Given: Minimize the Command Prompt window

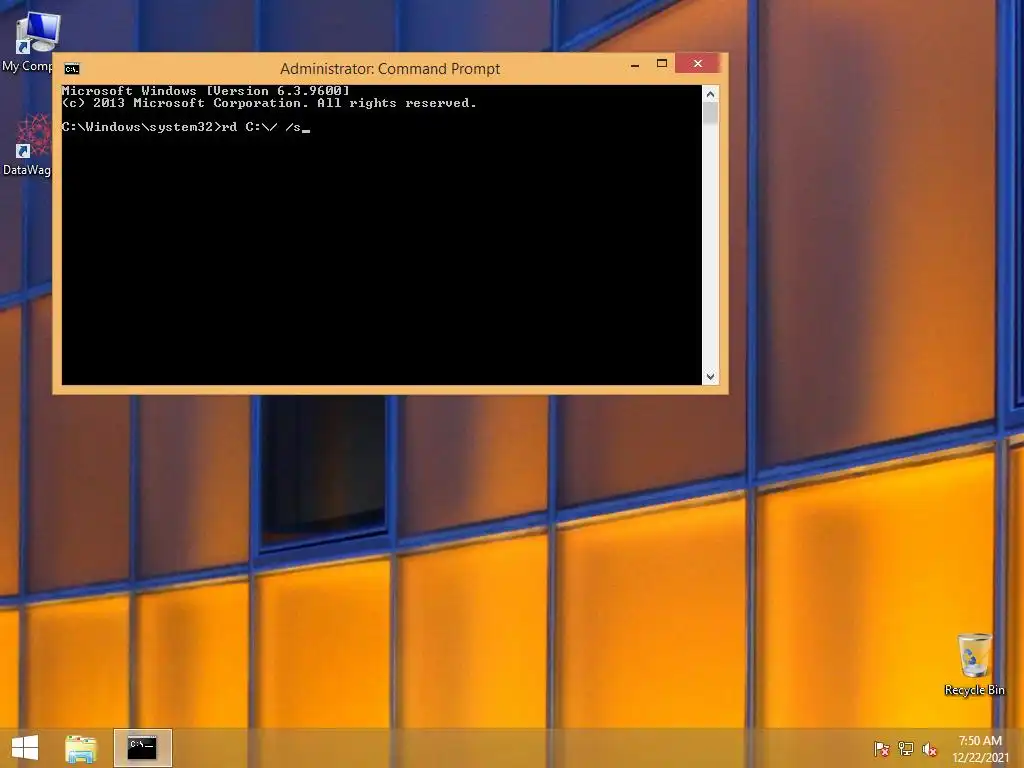Looking at the screenshot, I should (x=635, y=64).
